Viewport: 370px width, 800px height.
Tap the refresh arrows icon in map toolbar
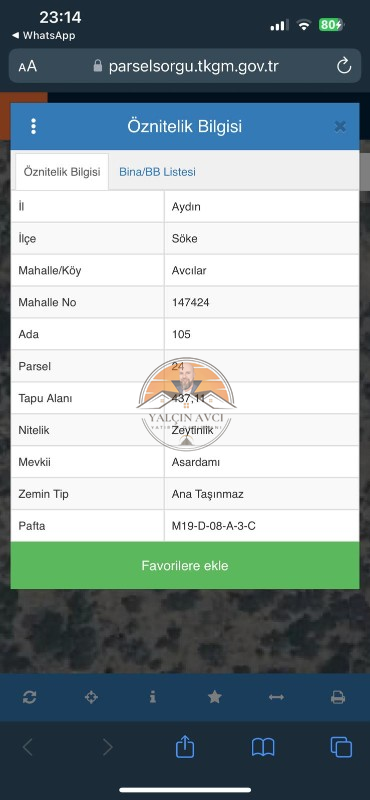point(30,697)
